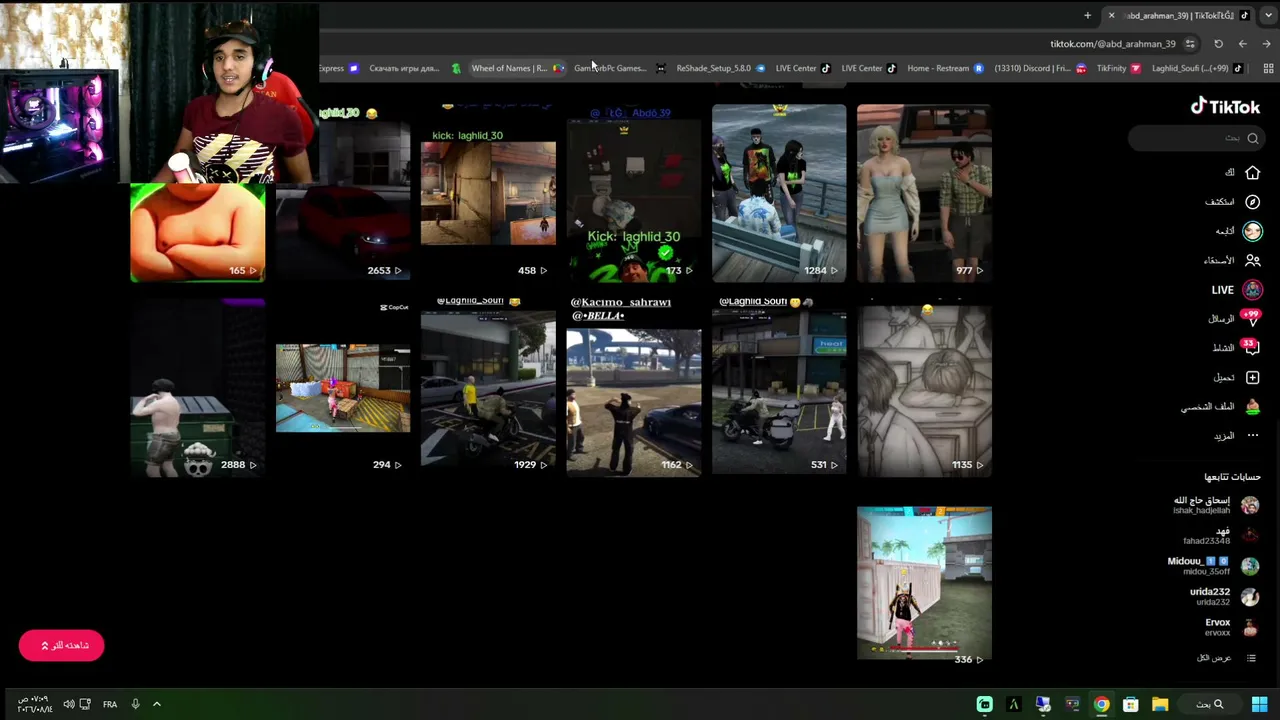1280x720 pixels.
Task: Open motorcycle video with 1929 views
Action: click(x=488, y=387)
